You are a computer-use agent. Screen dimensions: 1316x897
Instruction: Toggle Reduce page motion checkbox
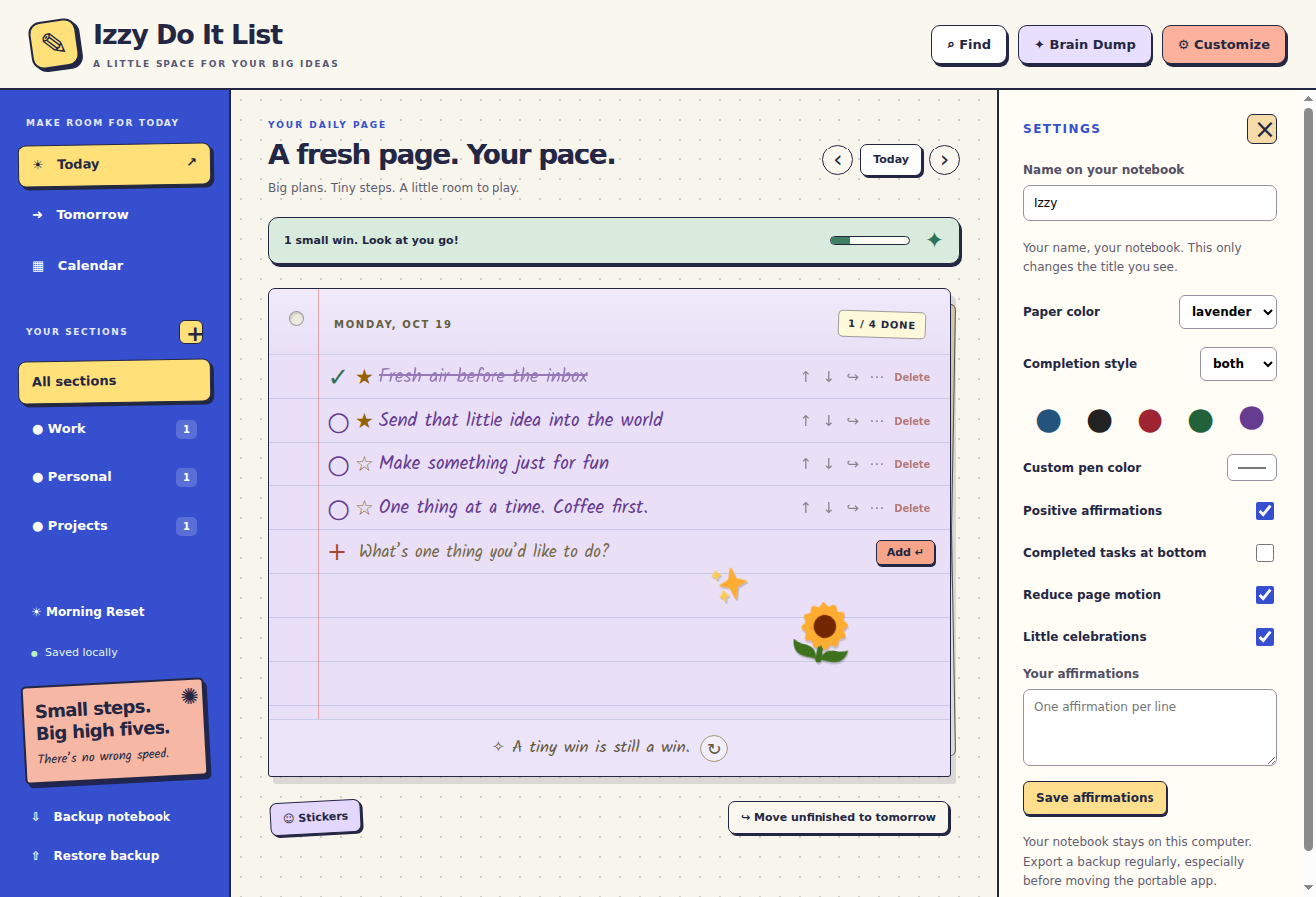(x=1265, y=595)
